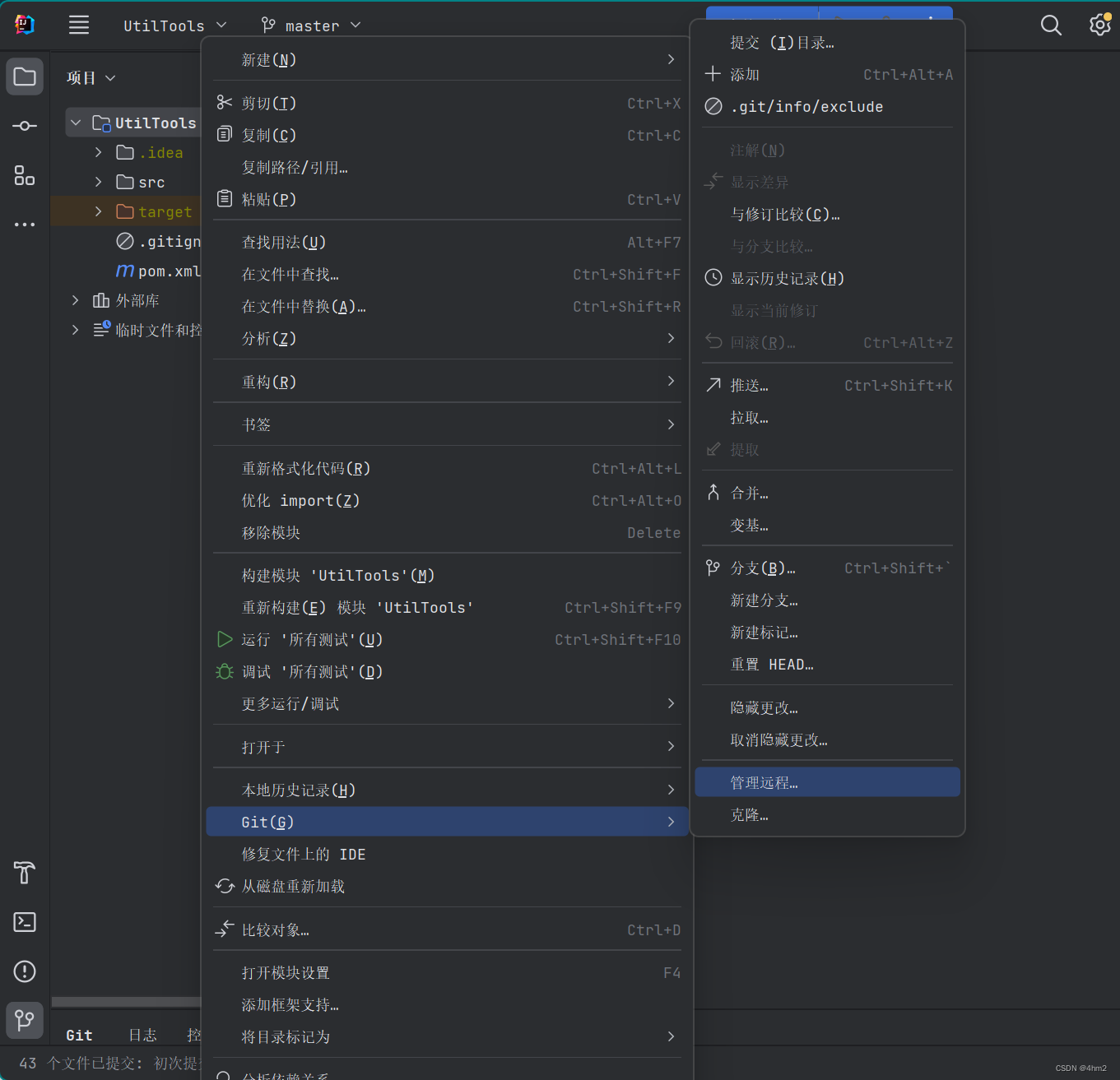Click 在文件中查找 menu entry
The height and width of the screenshot is (1080, 1120).
447,274
